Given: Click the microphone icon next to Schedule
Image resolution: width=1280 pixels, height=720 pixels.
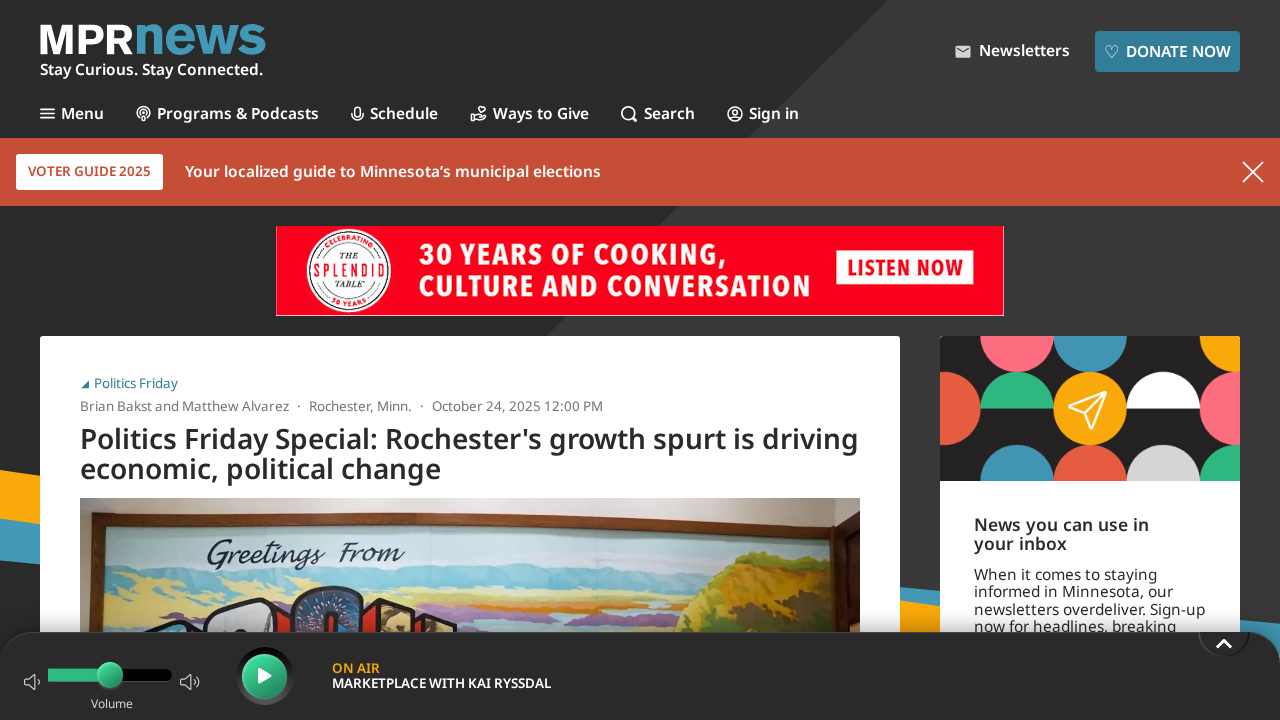Looking at the screenshot, I should coord(357,114).
